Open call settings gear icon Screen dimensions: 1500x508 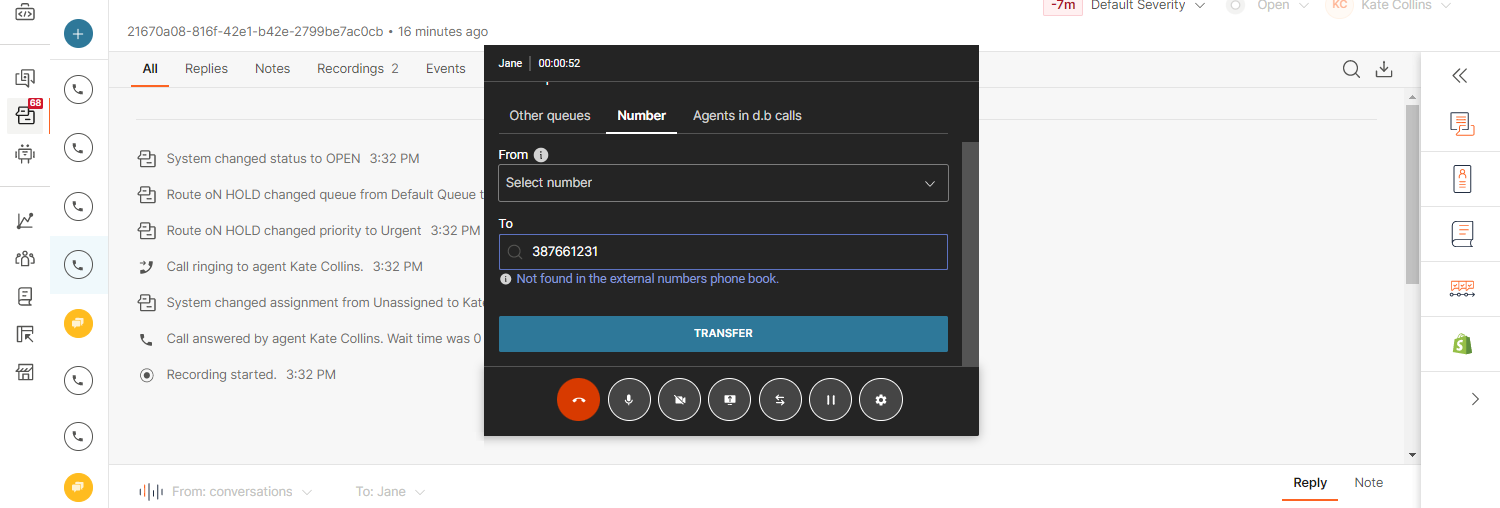pyautogui.click(x=881, y=400)
